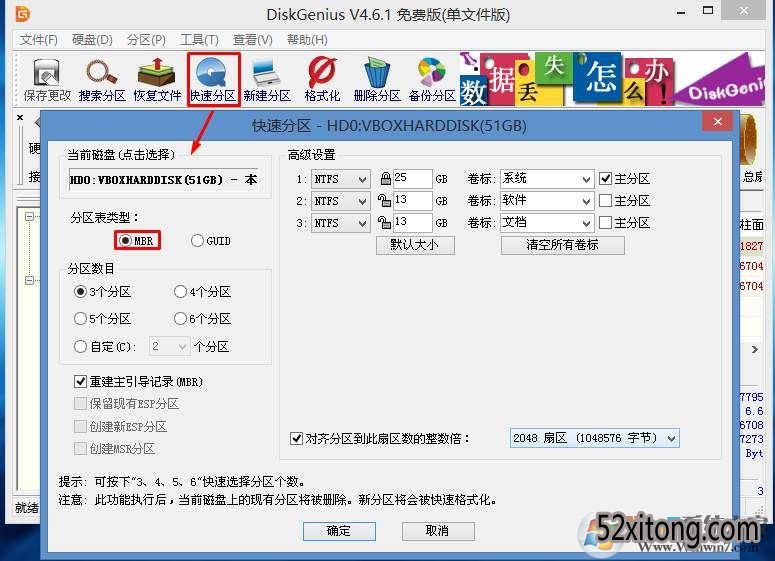Toggle the lock icon for partition 1 size
Viewport: 775px width, 561px height.
[386, 178]
